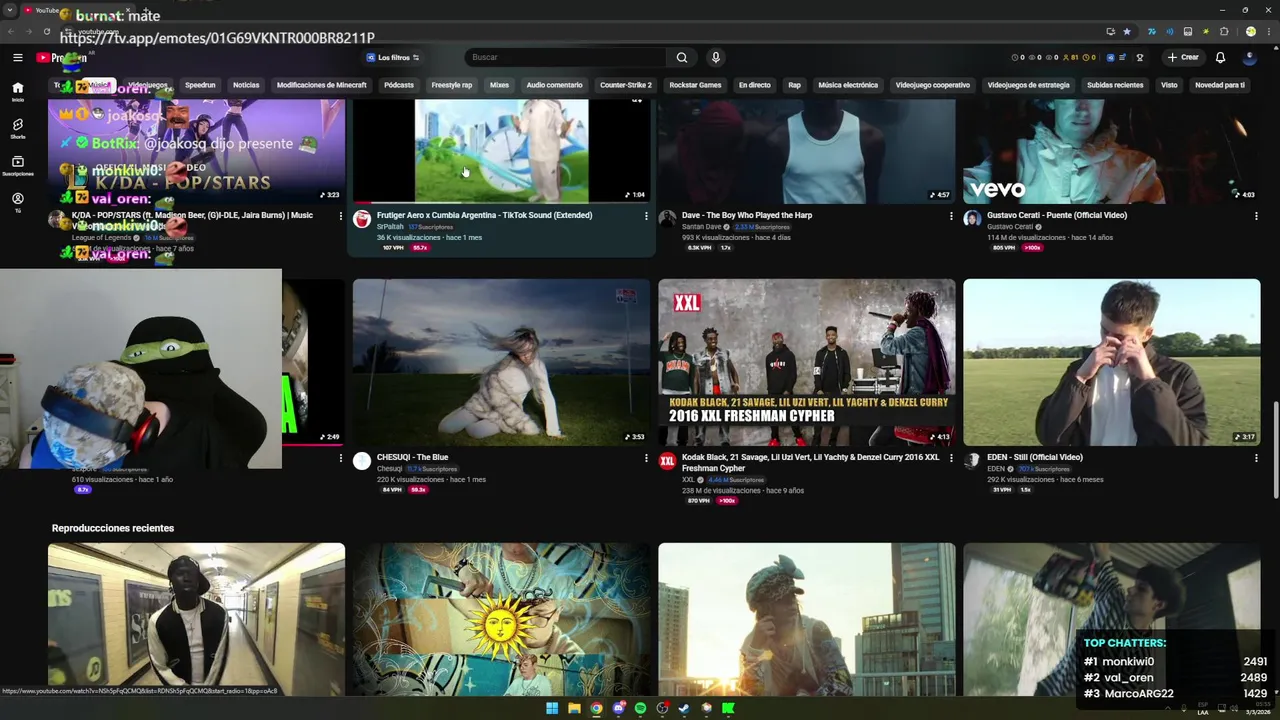Select the Rap filter chip
The width and height of the screenshot is (1280, 720).
pyautogui.click(x=794, y=85)
